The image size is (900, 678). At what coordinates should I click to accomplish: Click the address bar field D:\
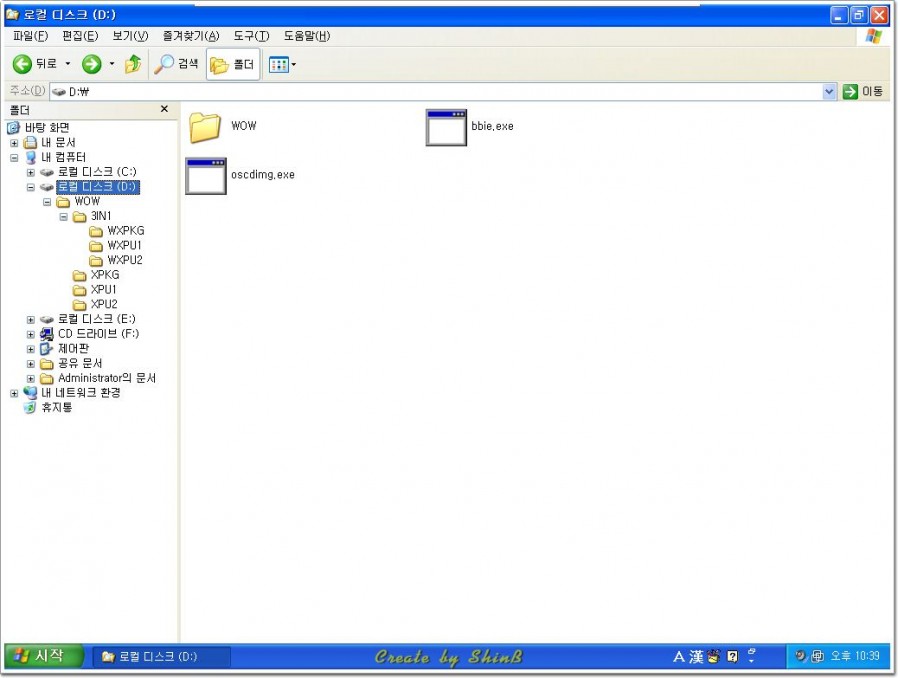click(x=436, y=91)
